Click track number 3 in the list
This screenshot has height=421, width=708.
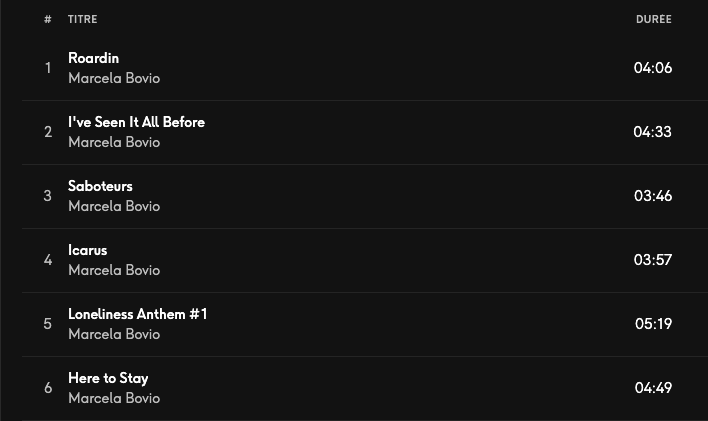47,196
